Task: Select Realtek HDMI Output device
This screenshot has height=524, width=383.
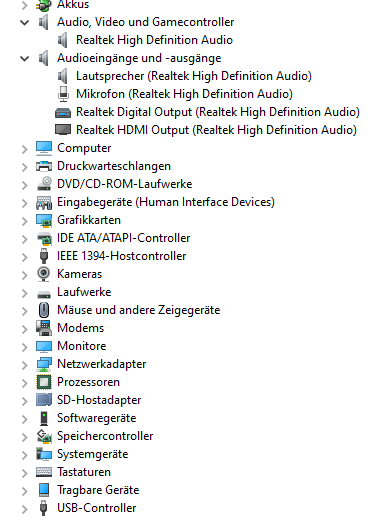Action: [x=216, y=130]
